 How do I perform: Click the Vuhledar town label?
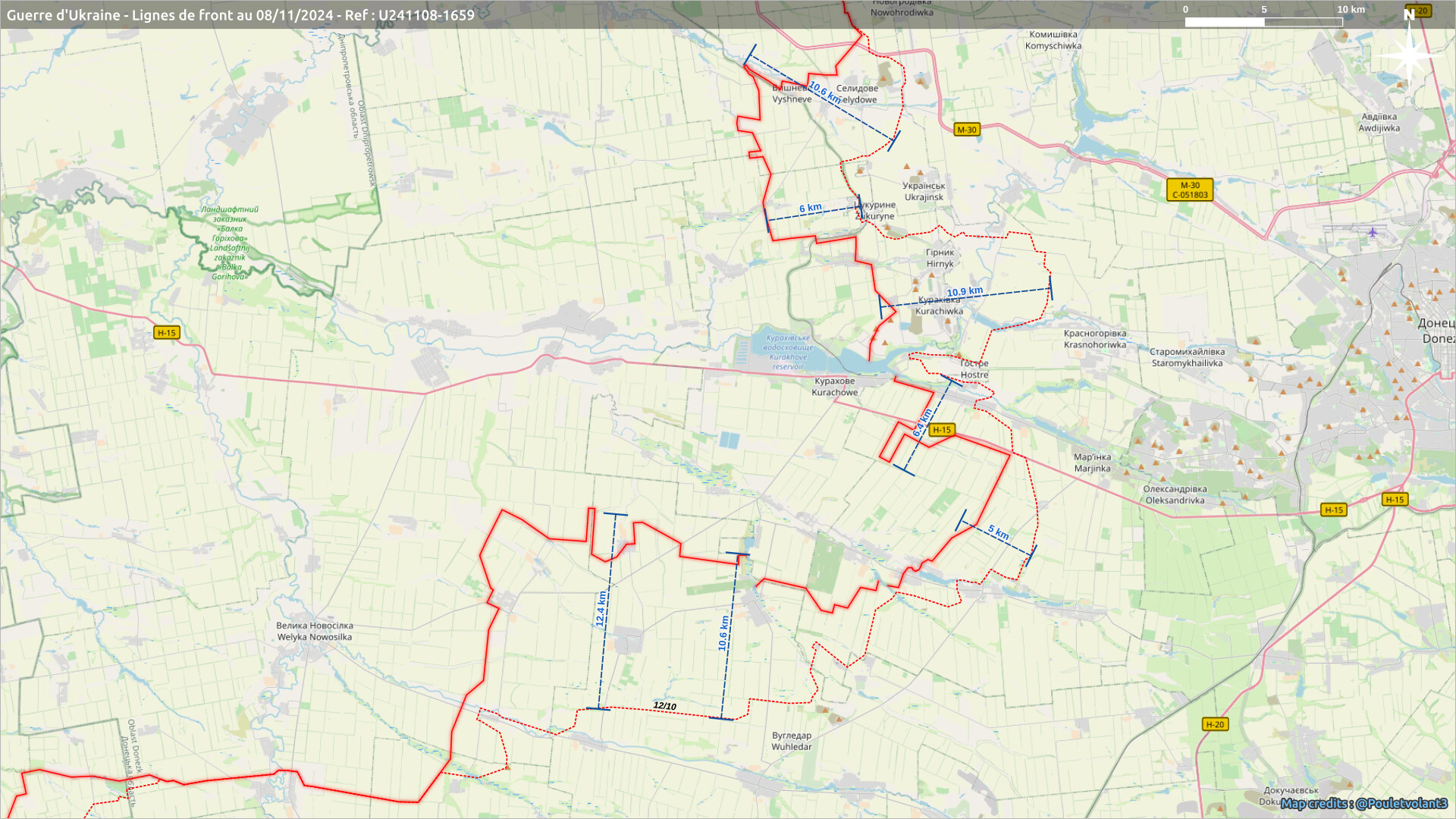pos(791,741)
